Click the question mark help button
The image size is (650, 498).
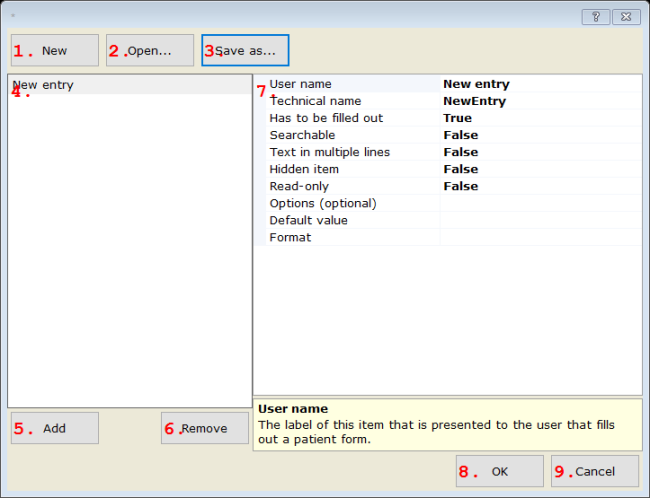tap(596, 17)
